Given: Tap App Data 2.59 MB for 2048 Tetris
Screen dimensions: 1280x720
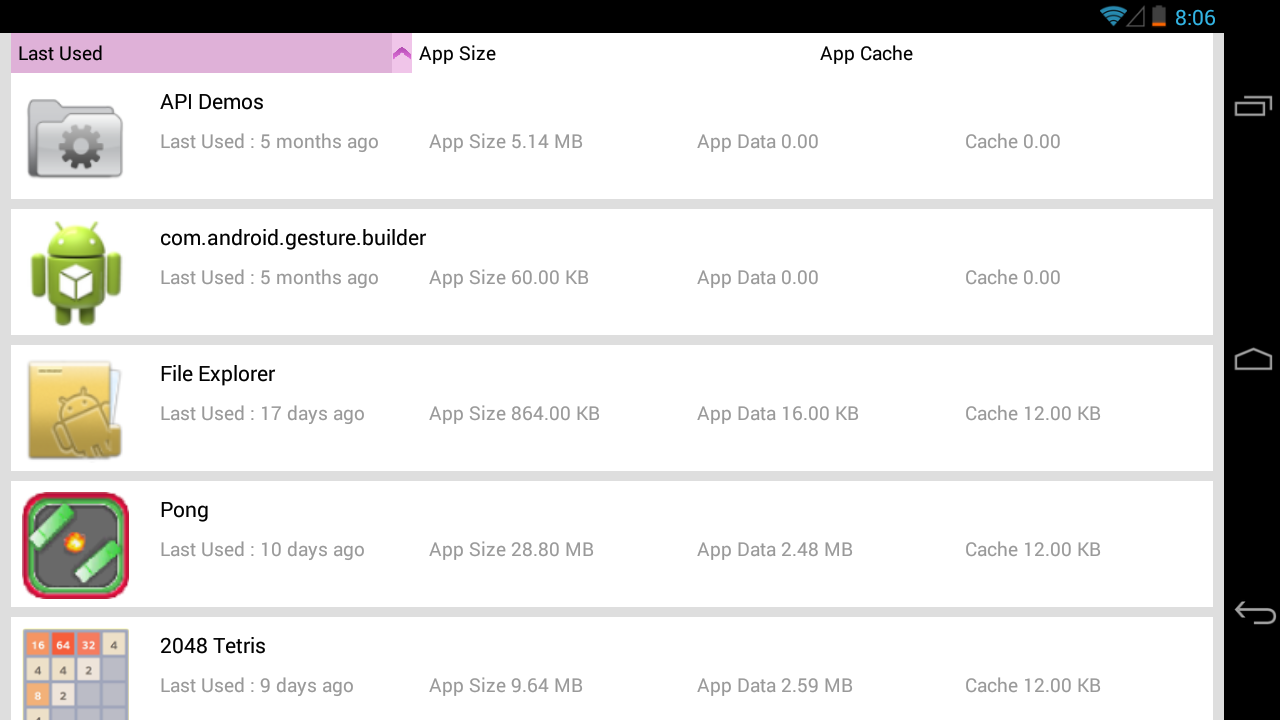Looking at the screenshot, I should click(x=775, y=685).
